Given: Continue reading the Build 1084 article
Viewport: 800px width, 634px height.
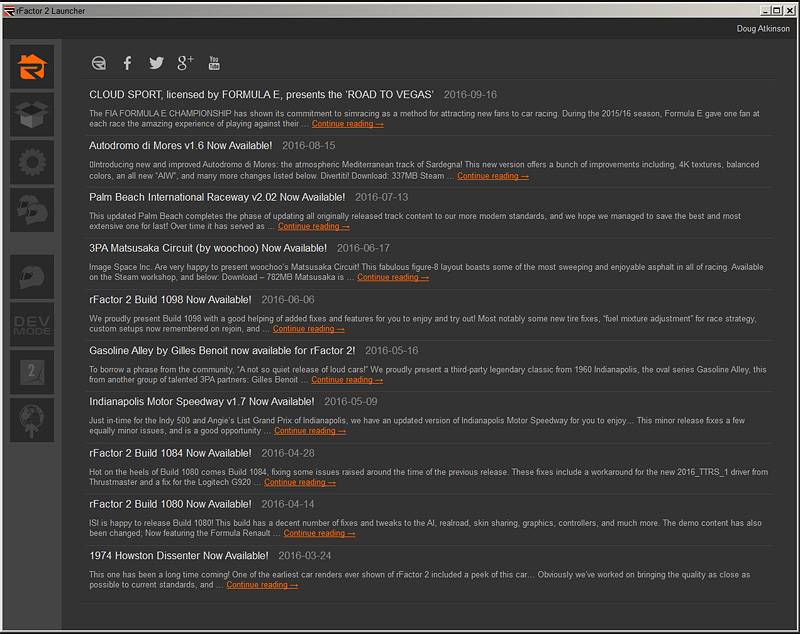Looking at the screenshot, I should tap(300, 483).
